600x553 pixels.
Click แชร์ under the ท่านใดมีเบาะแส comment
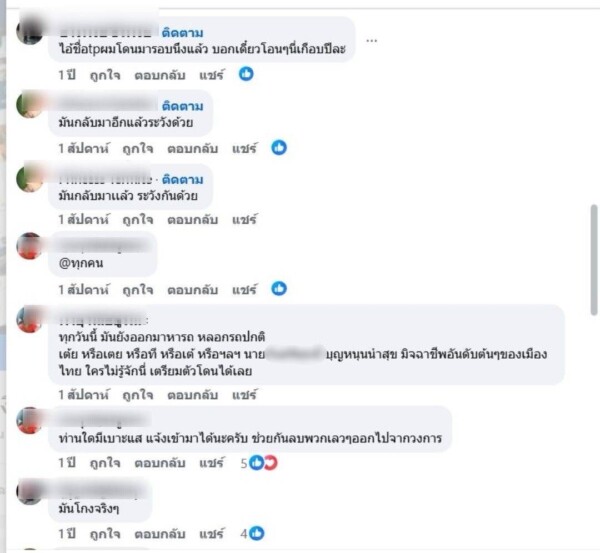(211, 463)
